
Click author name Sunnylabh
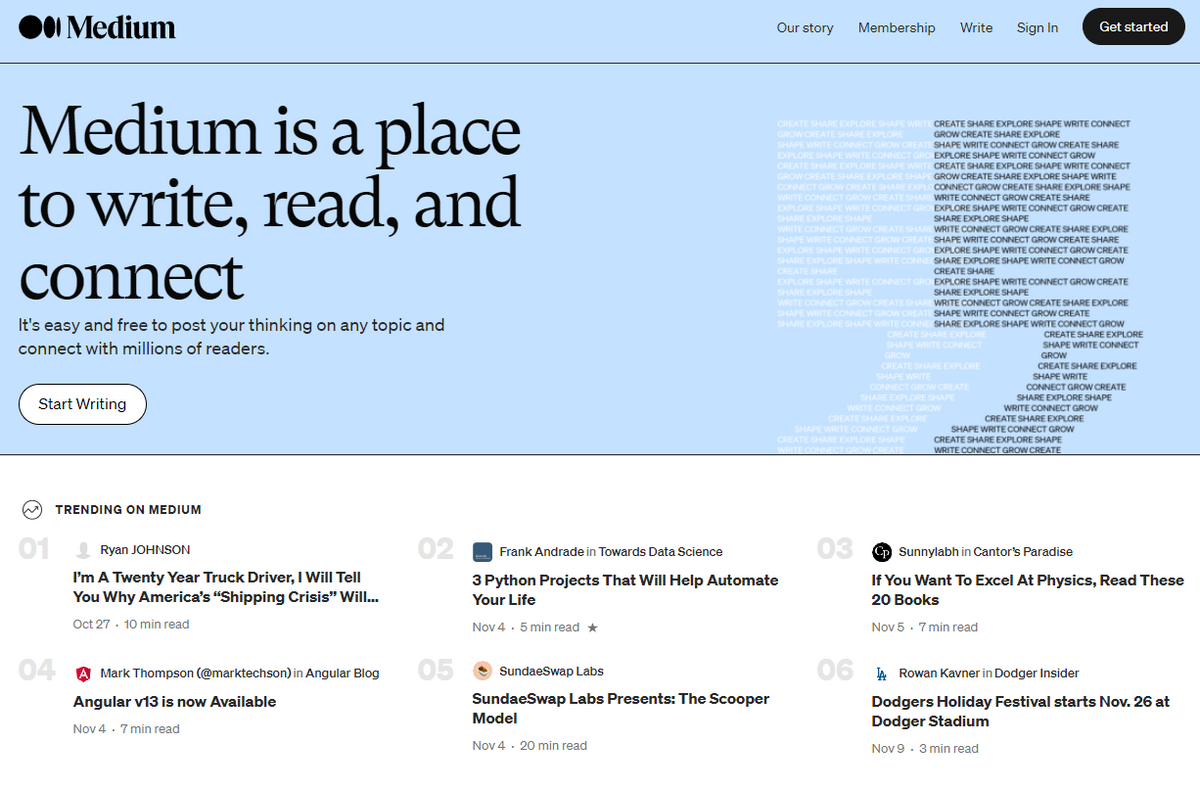click(x=931, y=552)
